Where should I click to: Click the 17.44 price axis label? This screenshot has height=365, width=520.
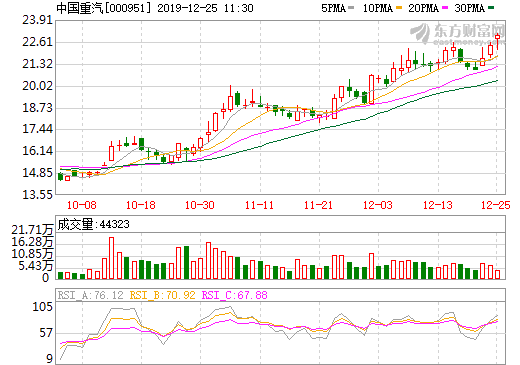[37, 129]
